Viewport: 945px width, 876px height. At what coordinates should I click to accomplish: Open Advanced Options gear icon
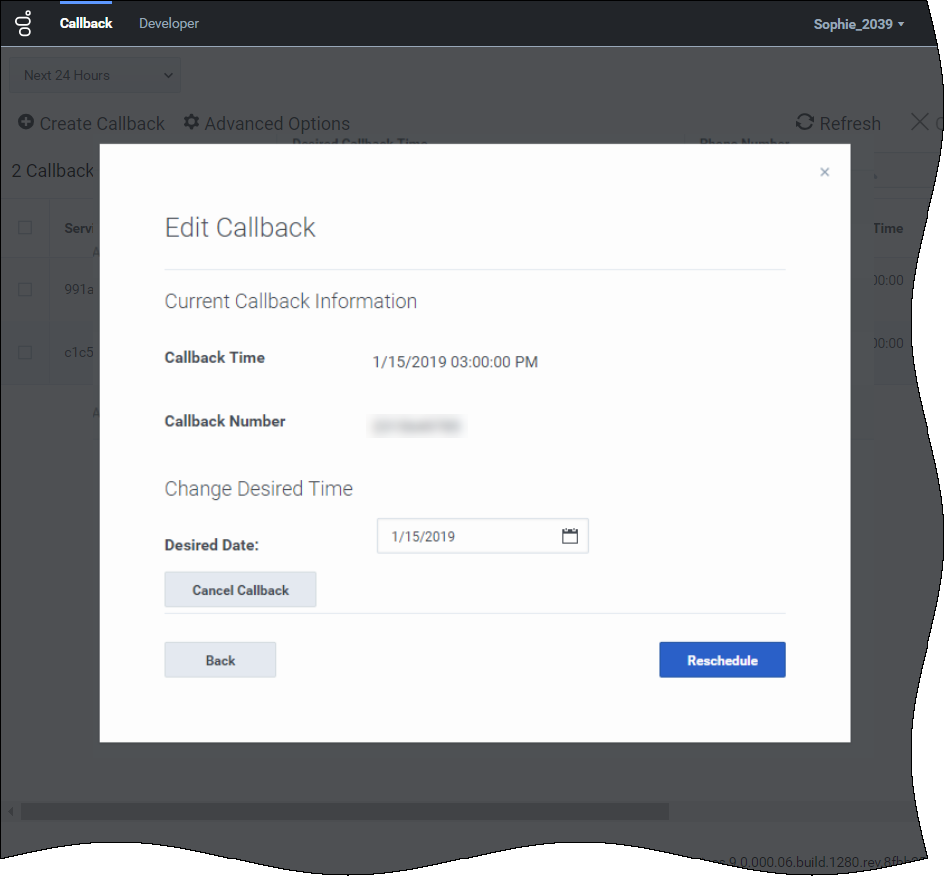[191, 123]
